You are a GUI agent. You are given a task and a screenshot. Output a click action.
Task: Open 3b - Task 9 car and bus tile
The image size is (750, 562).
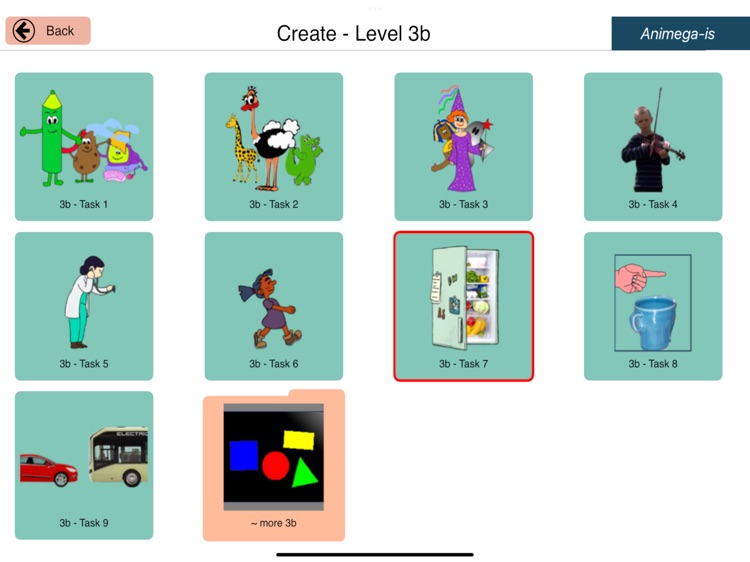pos(84,465)
